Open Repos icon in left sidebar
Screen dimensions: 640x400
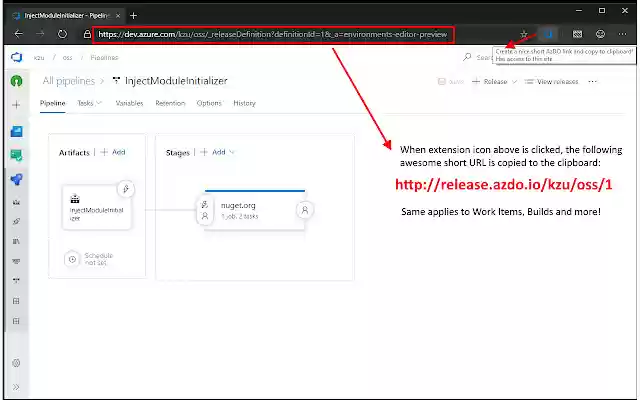pos(17,156)
